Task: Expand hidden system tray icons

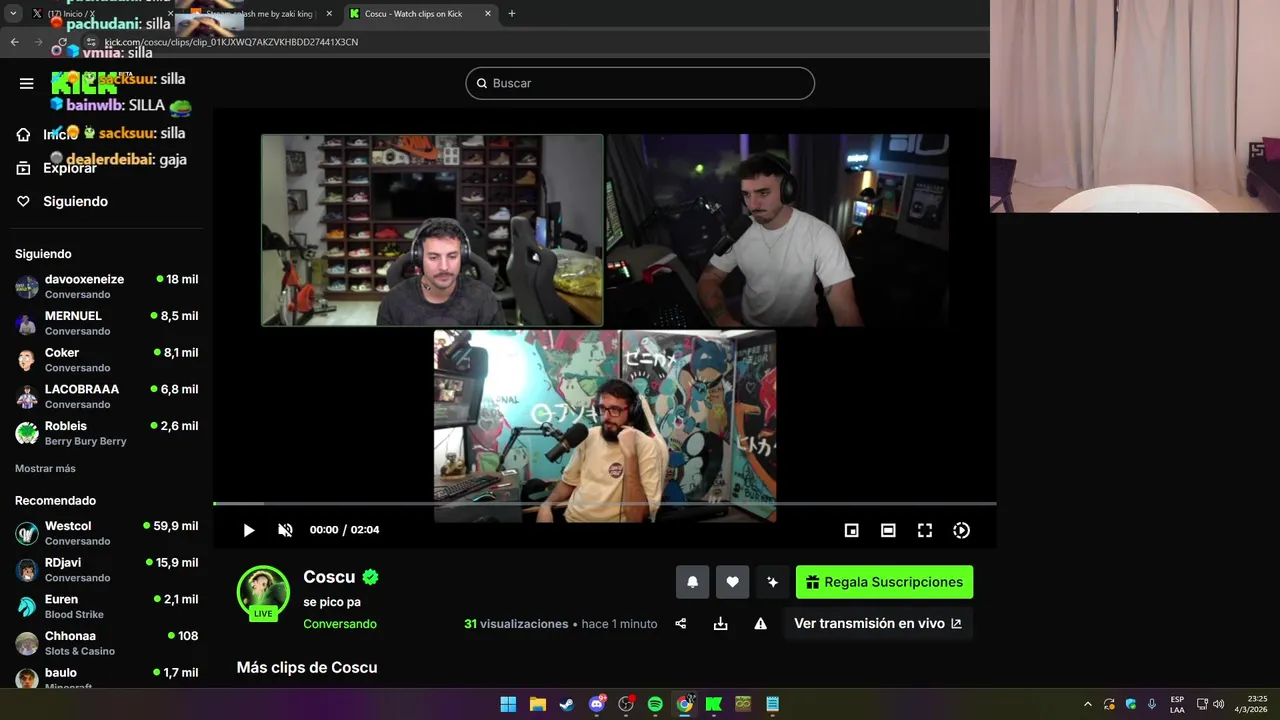Action: click(x=1088, y=704)
